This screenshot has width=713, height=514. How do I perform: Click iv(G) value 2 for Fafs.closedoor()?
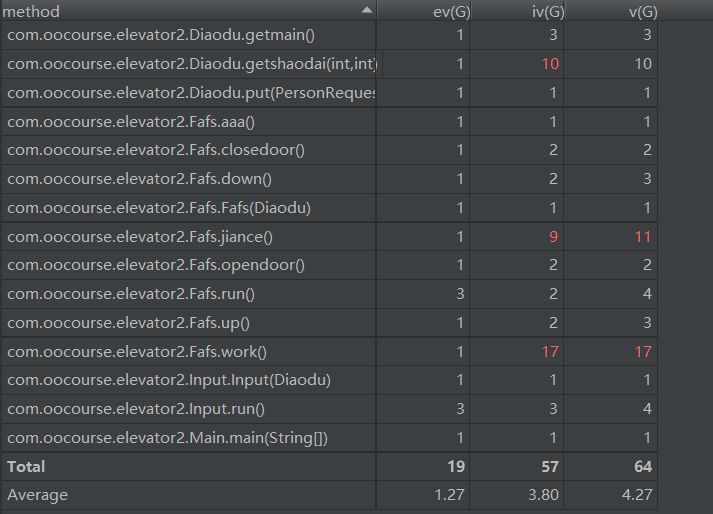[553, 150]
